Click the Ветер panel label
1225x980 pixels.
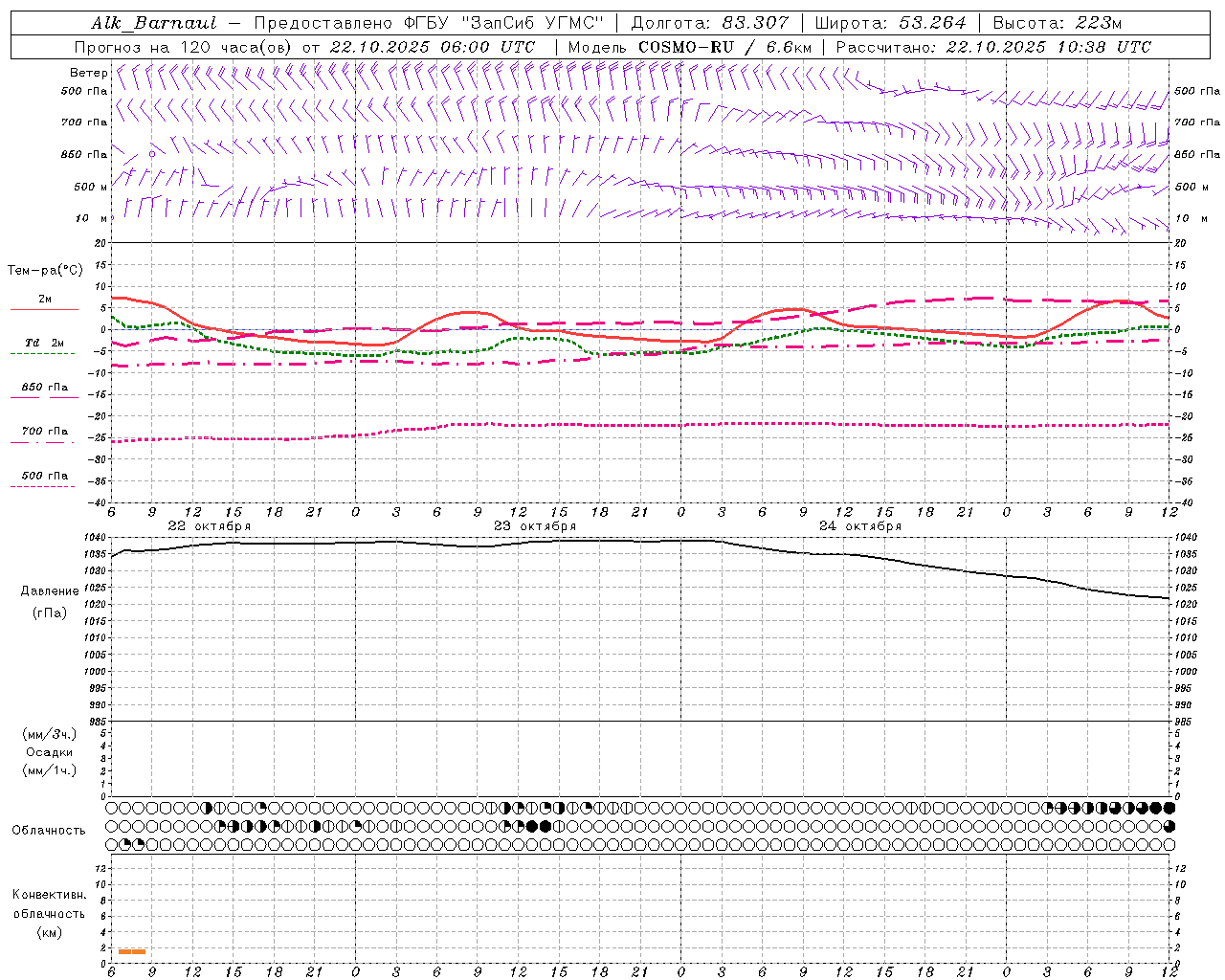point(88,73)
